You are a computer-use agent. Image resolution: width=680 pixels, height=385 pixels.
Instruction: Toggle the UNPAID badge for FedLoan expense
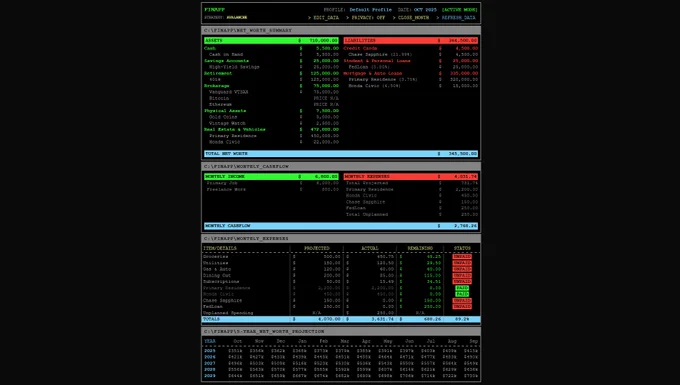coord(462,307)
